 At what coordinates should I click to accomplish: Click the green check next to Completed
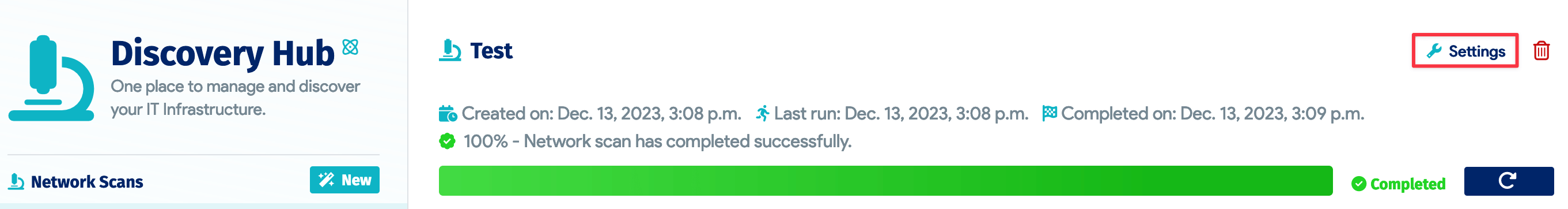1359,184
